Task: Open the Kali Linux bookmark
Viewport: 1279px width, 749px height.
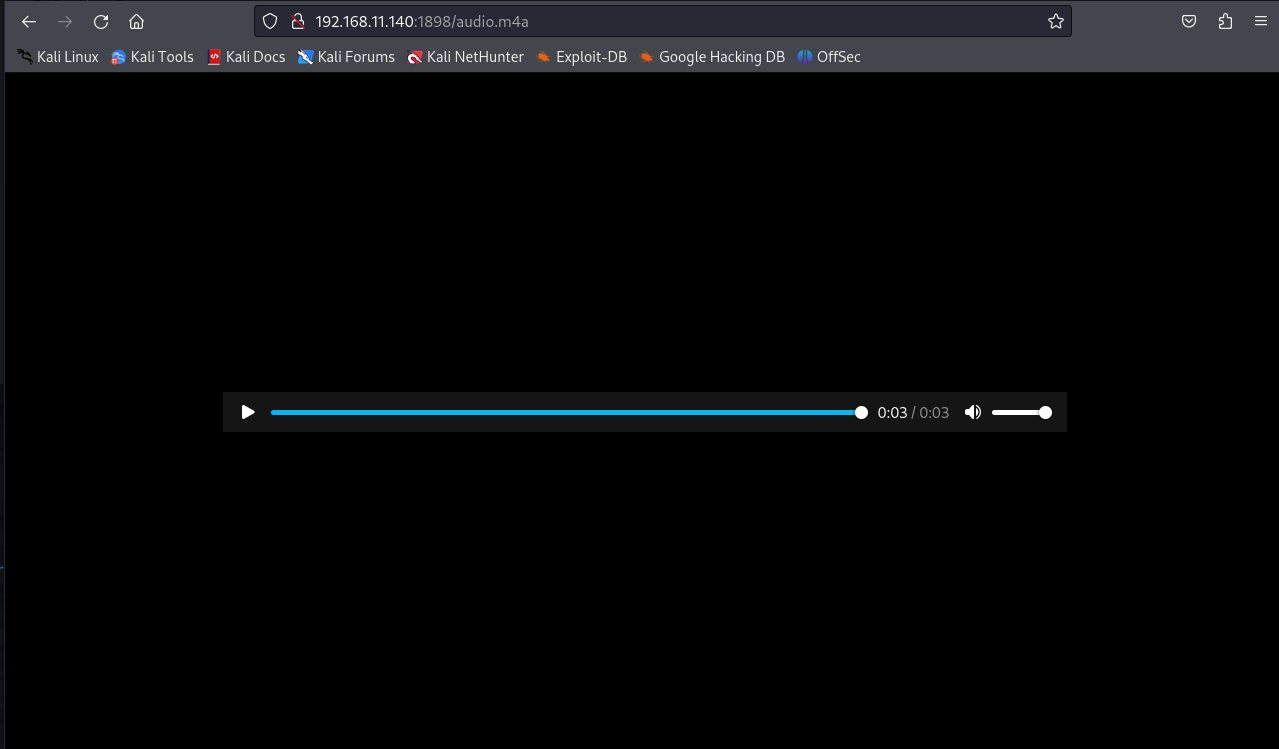Action: pyautogui.click(x=58, y=57)
